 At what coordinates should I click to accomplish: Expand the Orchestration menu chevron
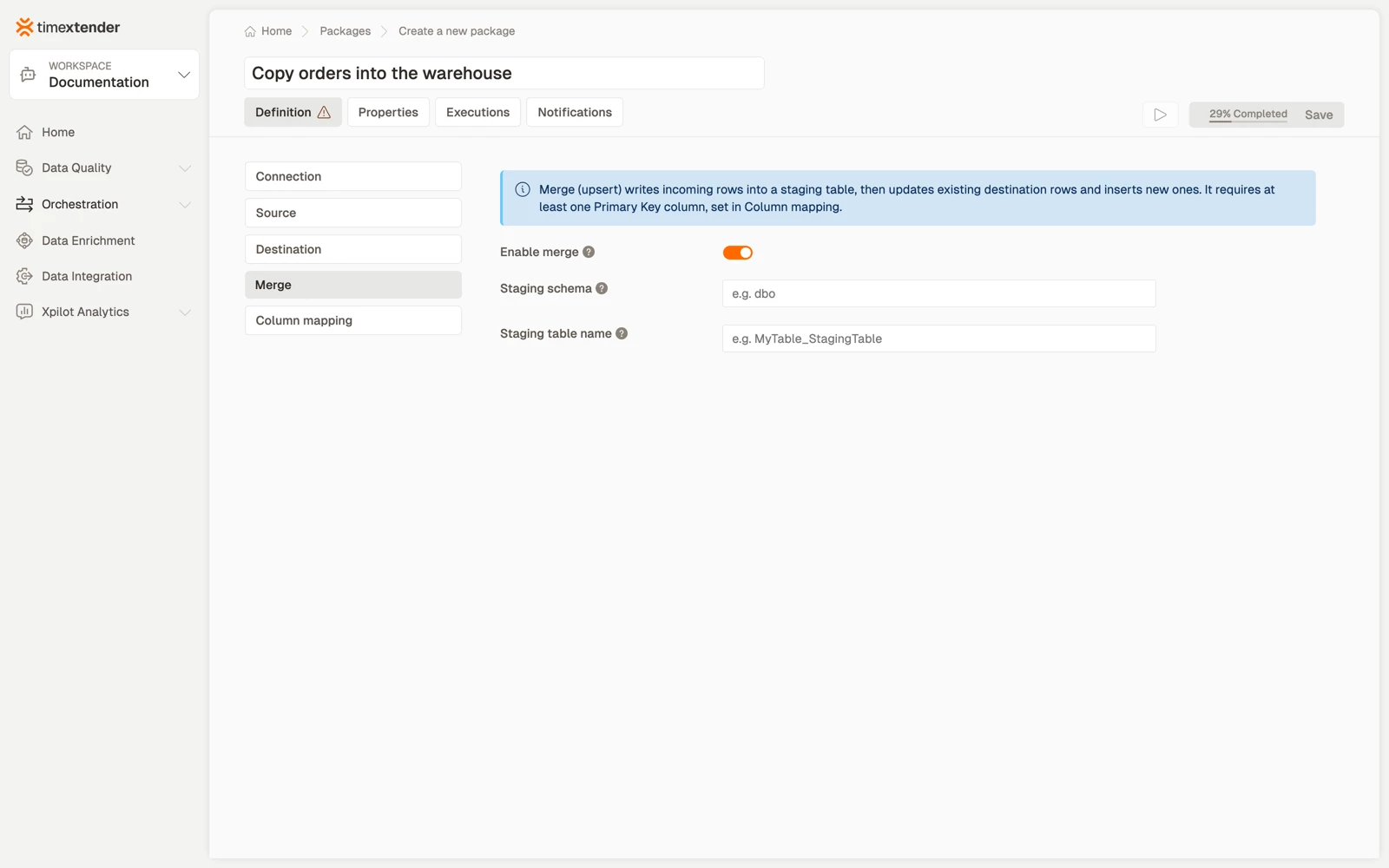(x=184, y=205)
